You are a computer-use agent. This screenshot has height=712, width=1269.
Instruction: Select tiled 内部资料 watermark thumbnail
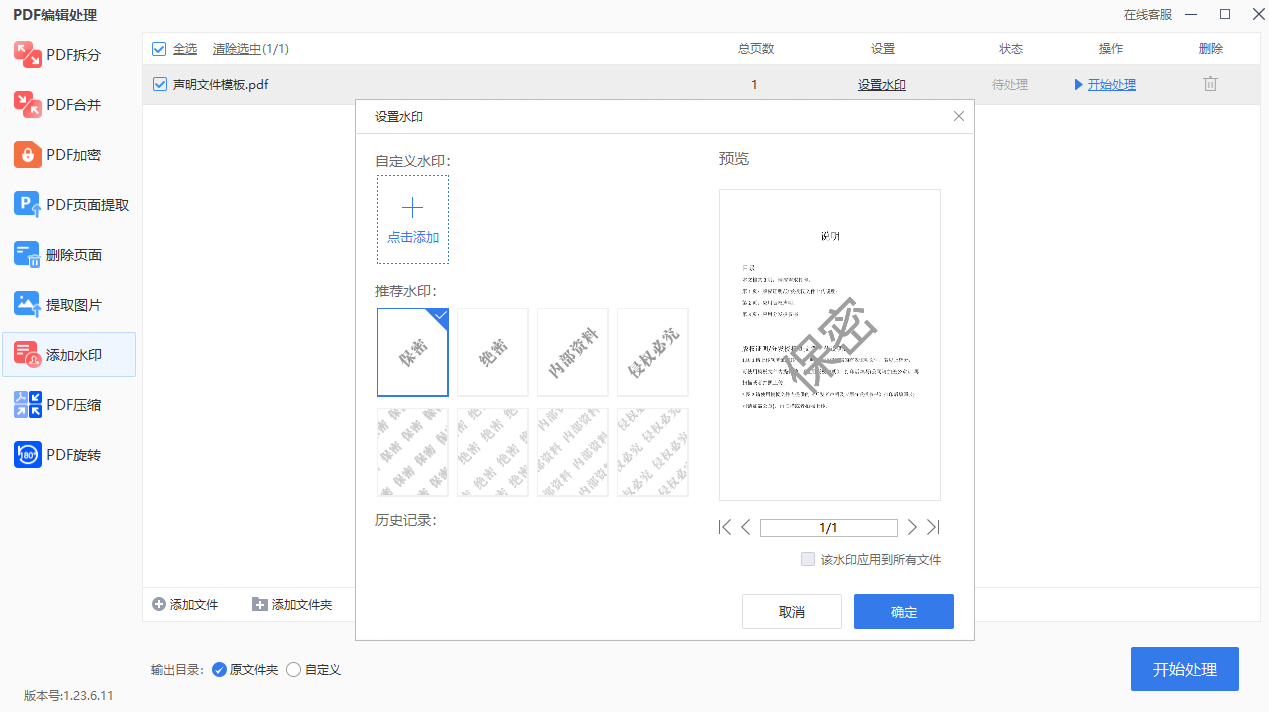(x=573, y=452)
